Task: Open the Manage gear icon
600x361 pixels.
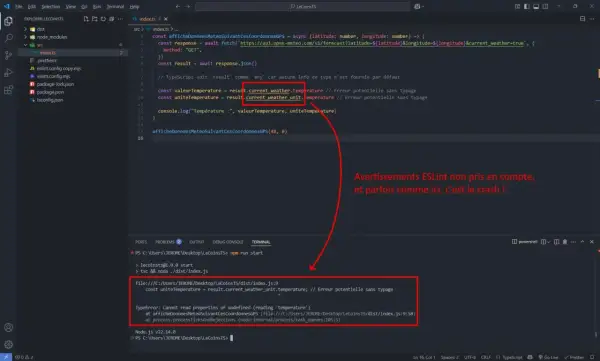Action: pyautogui.click(x=8, y=345)
